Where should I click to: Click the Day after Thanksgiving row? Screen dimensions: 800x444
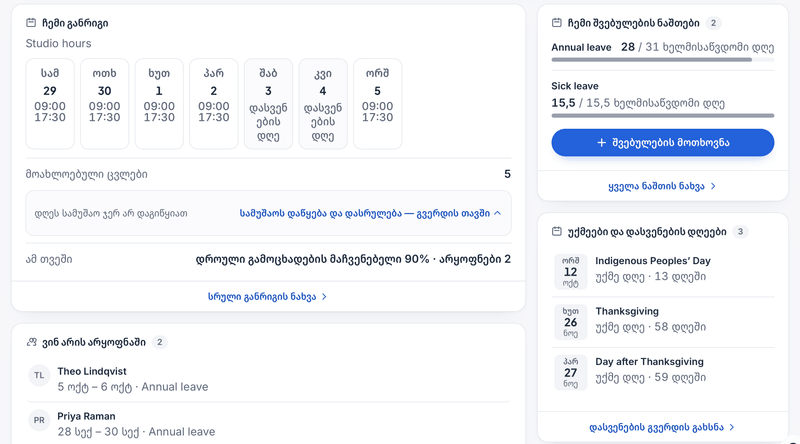(x=663, y=373)
